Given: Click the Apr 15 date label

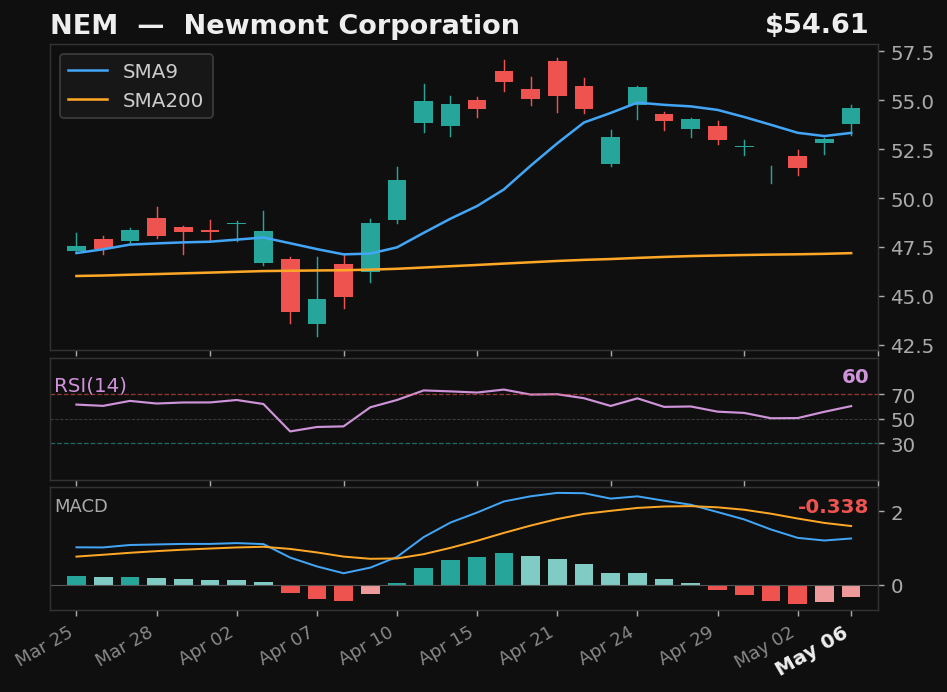Looking at the screenshot, I should click(446, 645).
